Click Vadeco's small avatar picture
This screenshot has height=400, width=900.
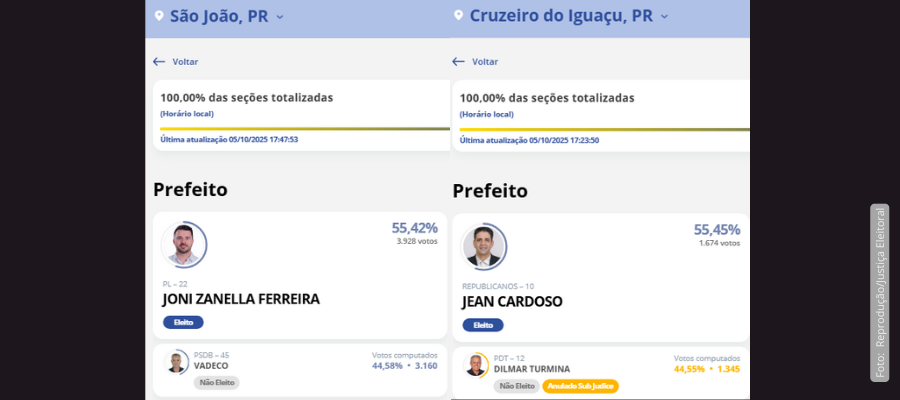177,362
